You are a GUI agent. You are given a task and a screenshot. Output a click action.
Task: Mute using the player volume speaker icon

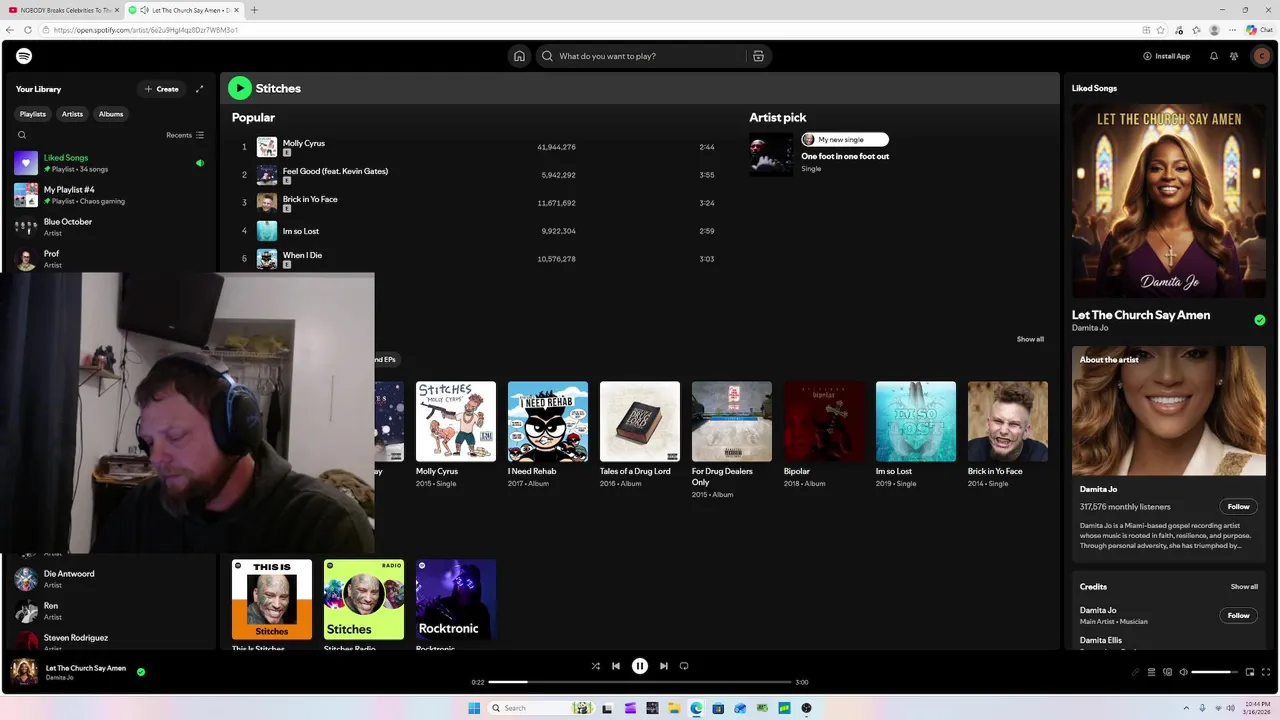(x=1183, y=672)
